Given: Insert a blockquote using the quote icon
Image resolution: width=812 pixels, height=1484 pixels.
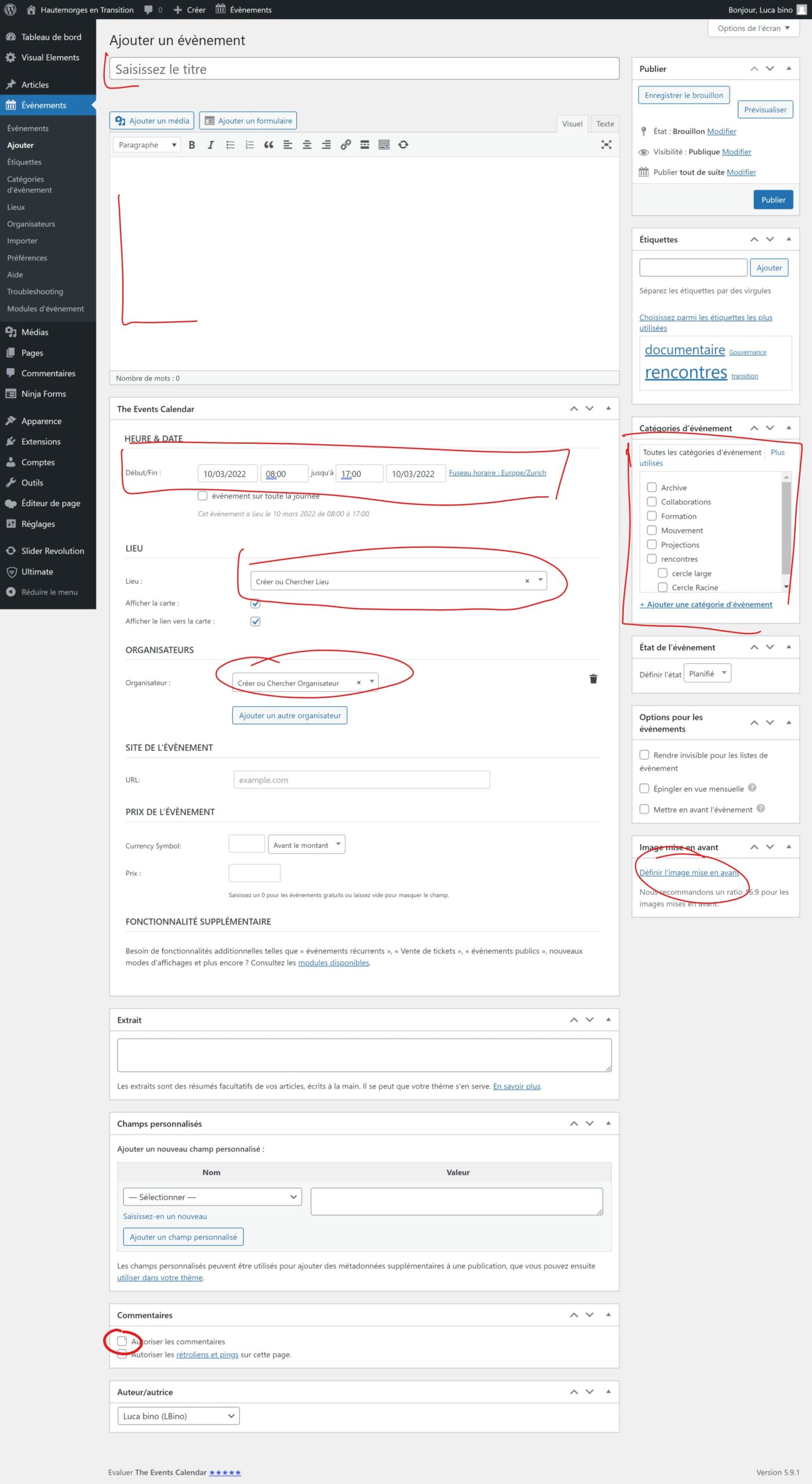Looking at the screenshot, I should [268, 145].
